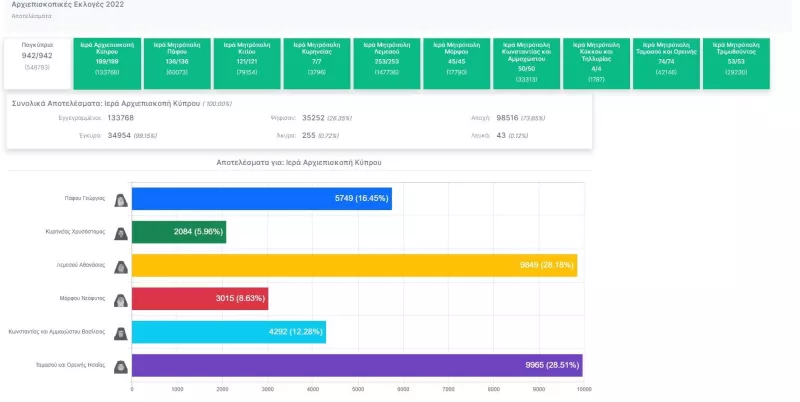Screen dimensions: 800x402
Task: Choose the Κωνσταντίας και Αμμοχώστου district tab
Action: coord(526,63)
